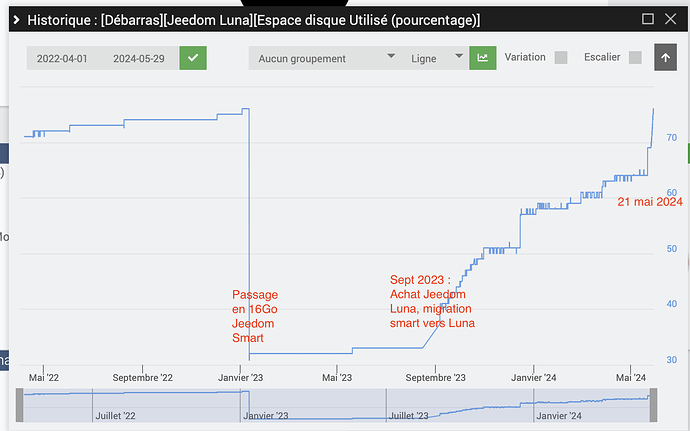The height and width of the screenshot is (431, 690).
Task: Click the y-axis value 70
Action: coord(672,138)
